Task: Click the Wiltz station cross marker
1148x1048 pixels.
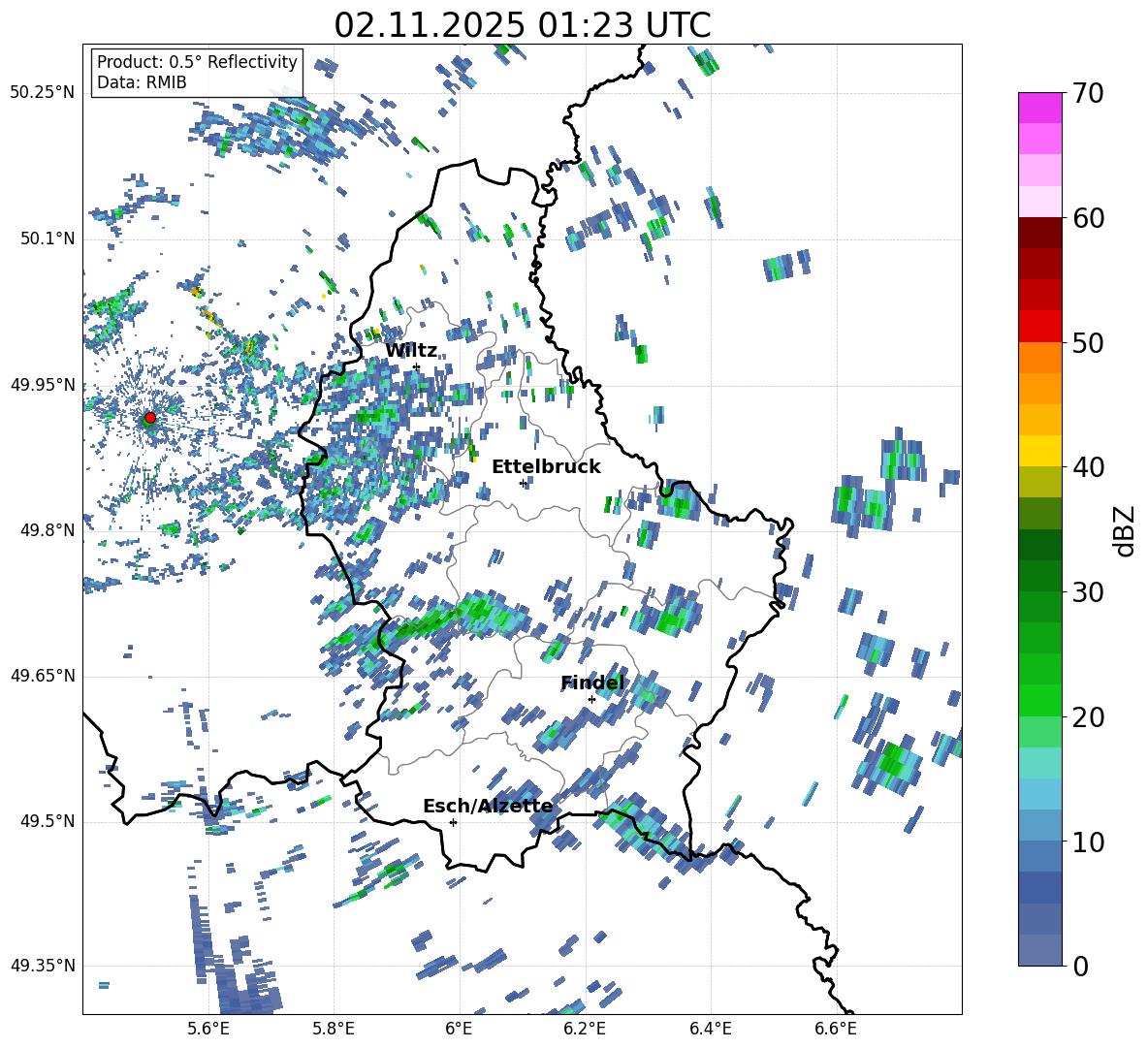Action: coord(417,366)
